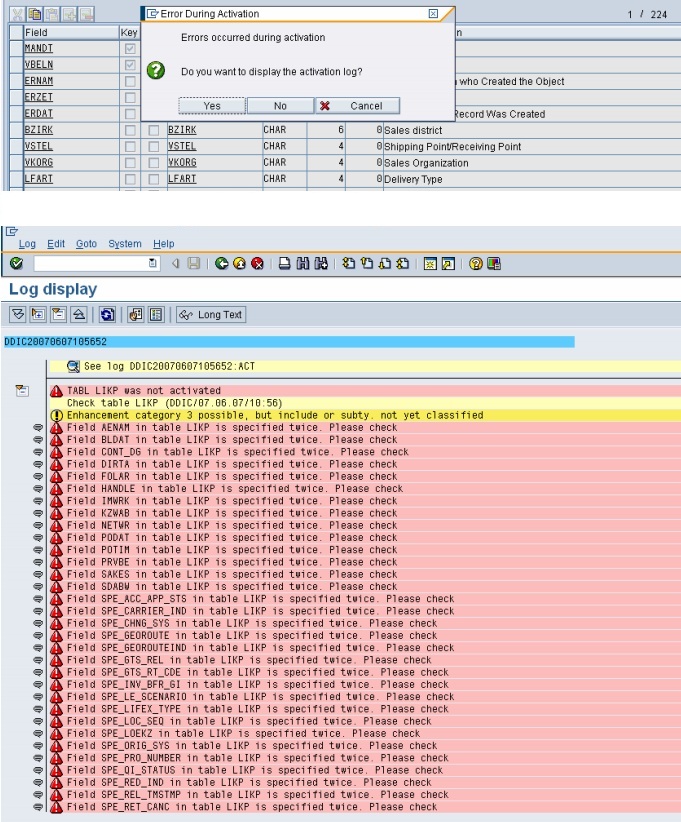Select the Enhancement category 3 possible warning line
Viewport: 681px width, 822px height.
[x=365, y=415]
